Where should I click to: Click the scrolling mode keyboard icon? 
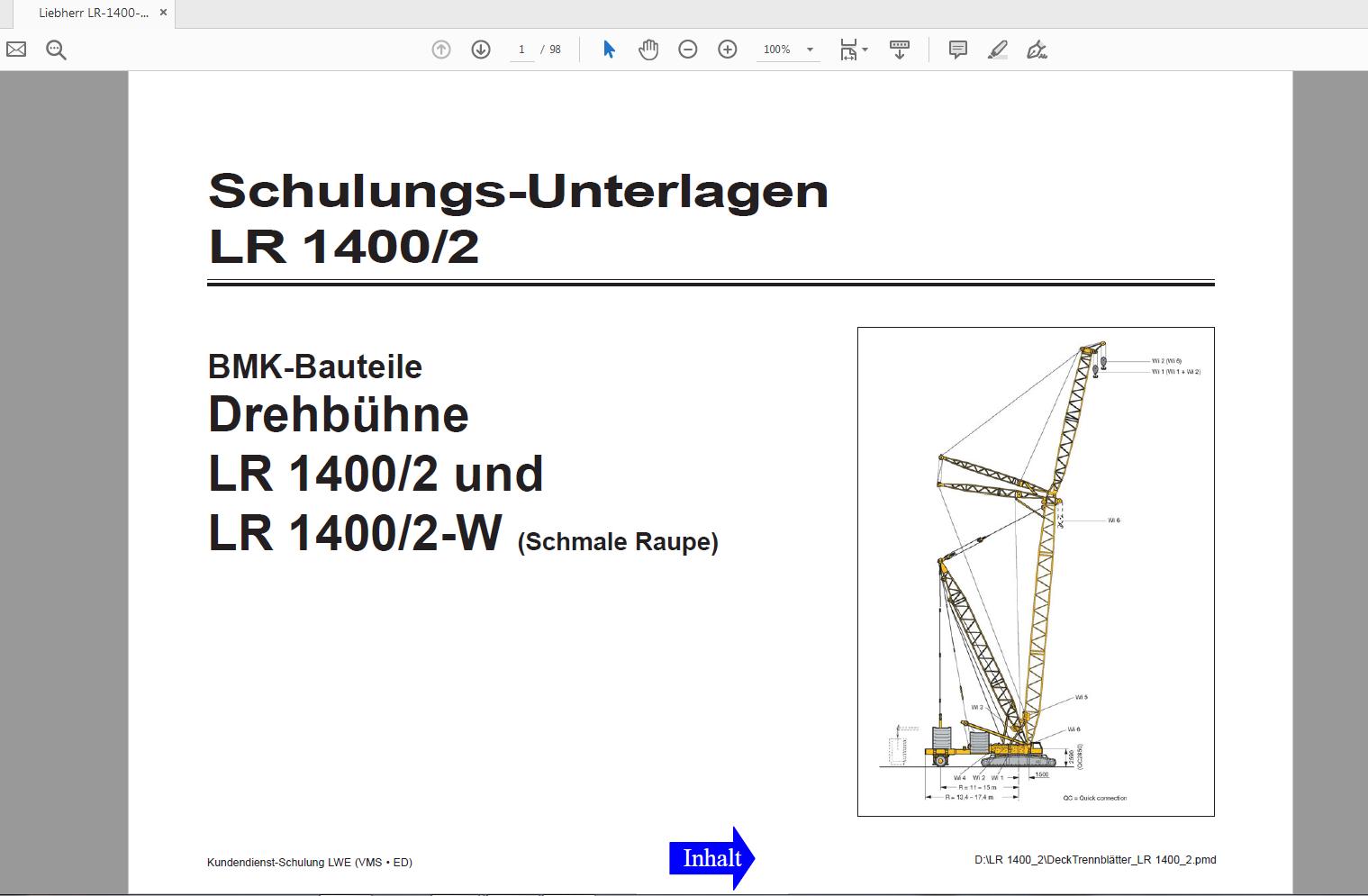pos(899,50)
